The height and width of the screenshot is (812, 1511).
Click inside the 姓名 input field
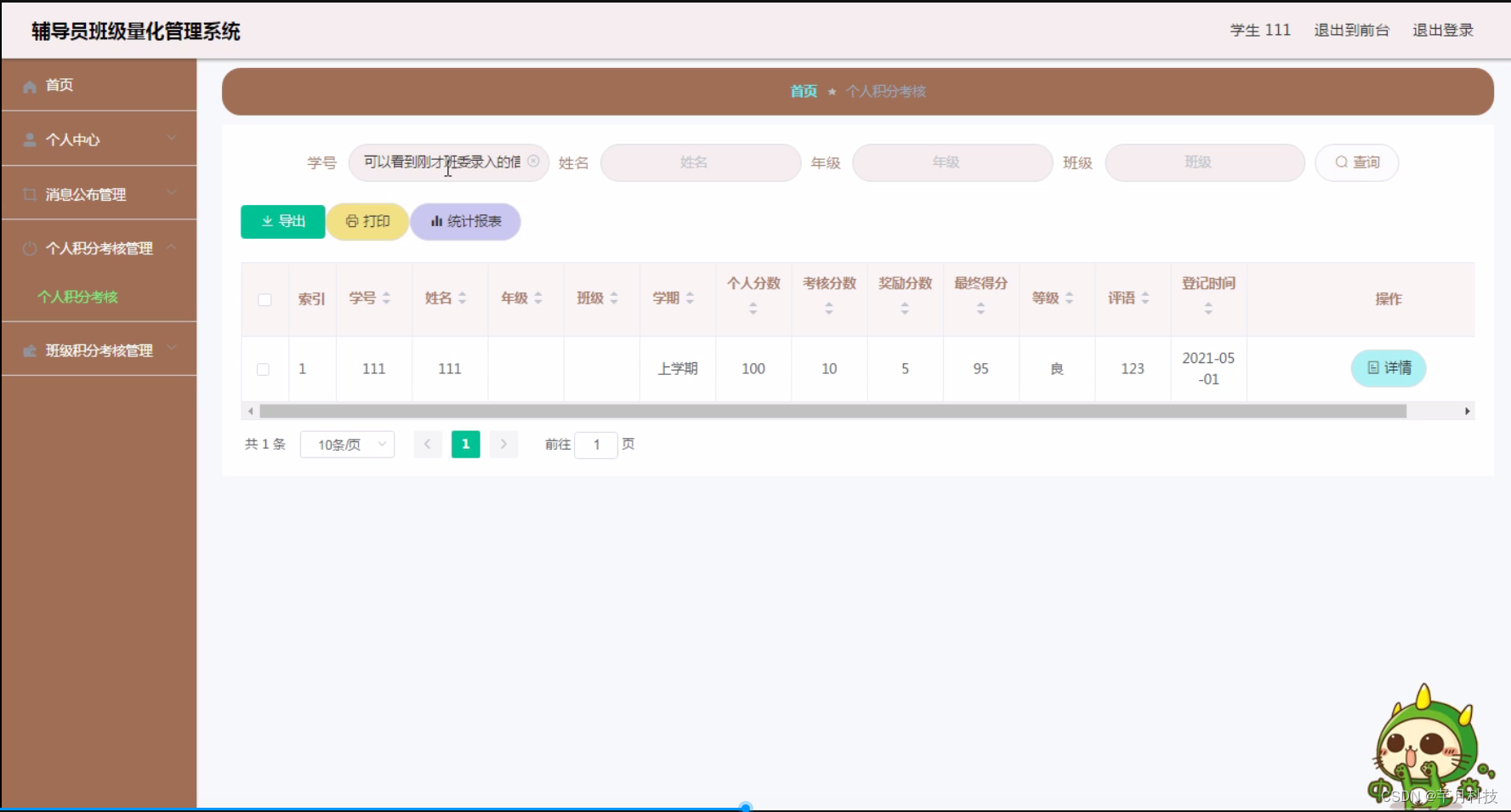click(700, 162)
